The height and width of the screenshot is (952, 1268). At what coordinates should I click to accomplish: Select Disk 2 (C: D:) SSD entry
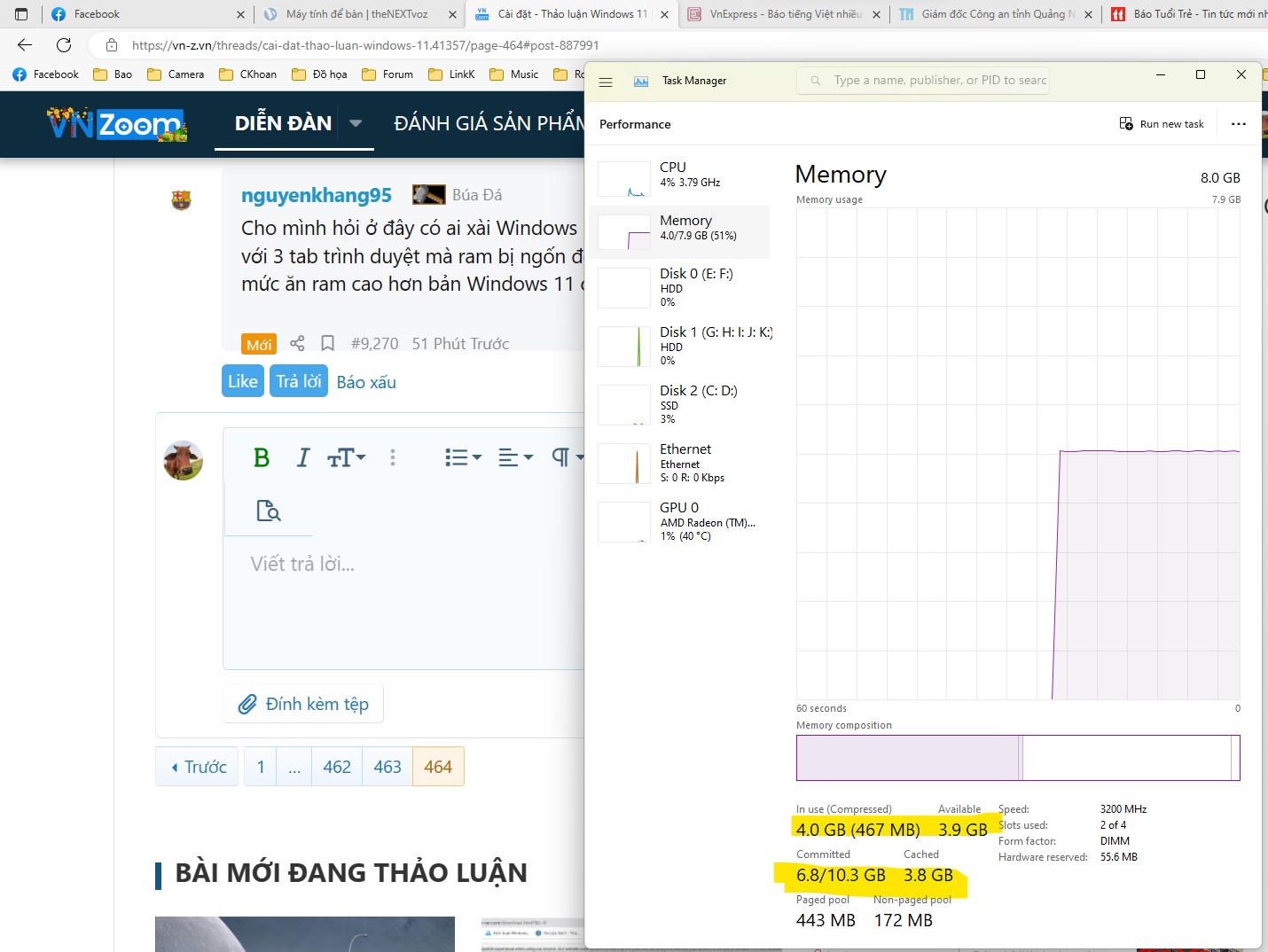pos(679,404)
